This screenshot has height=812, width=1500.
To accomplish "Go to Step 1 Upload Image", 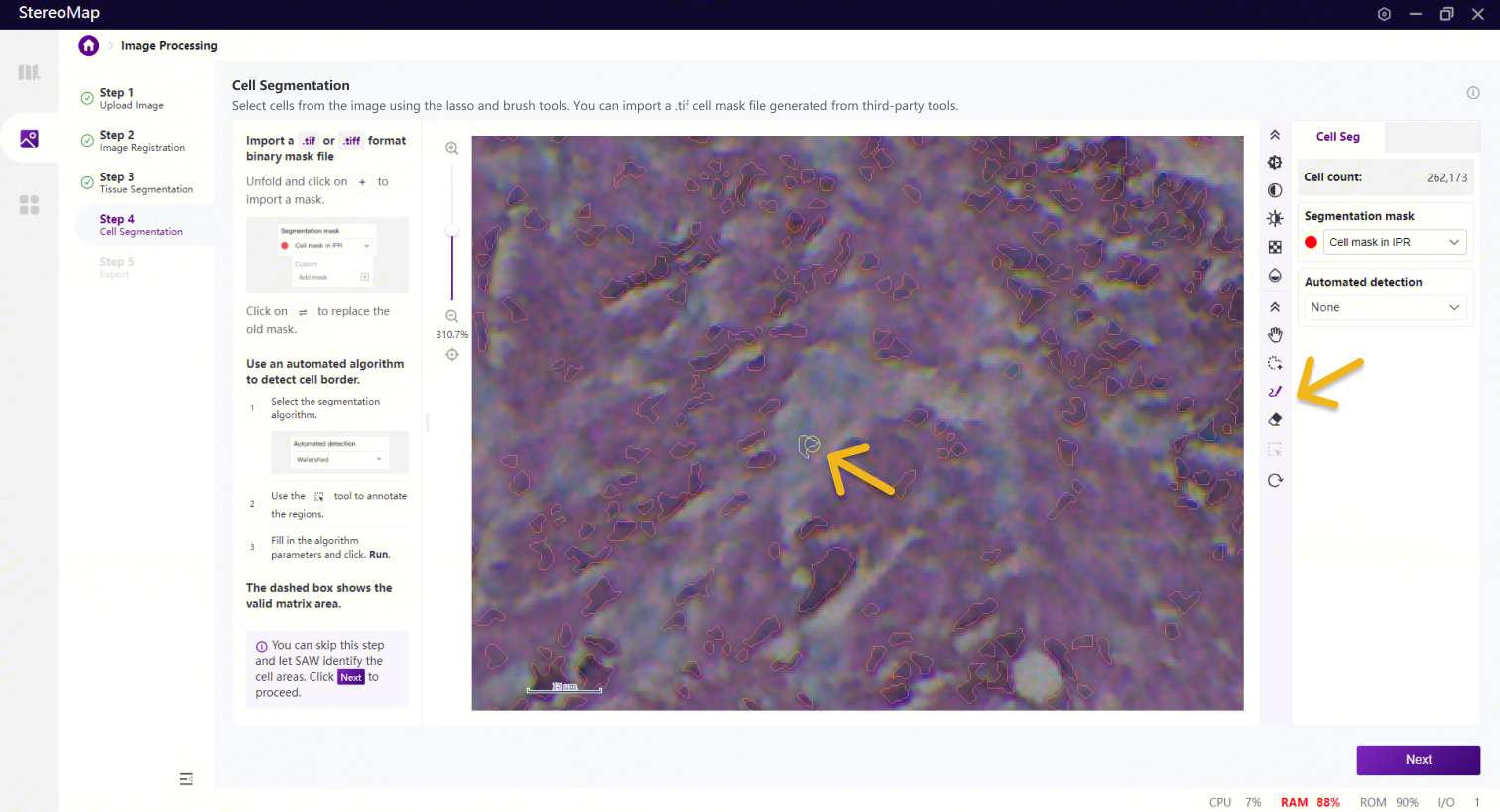I will (131, 98).
